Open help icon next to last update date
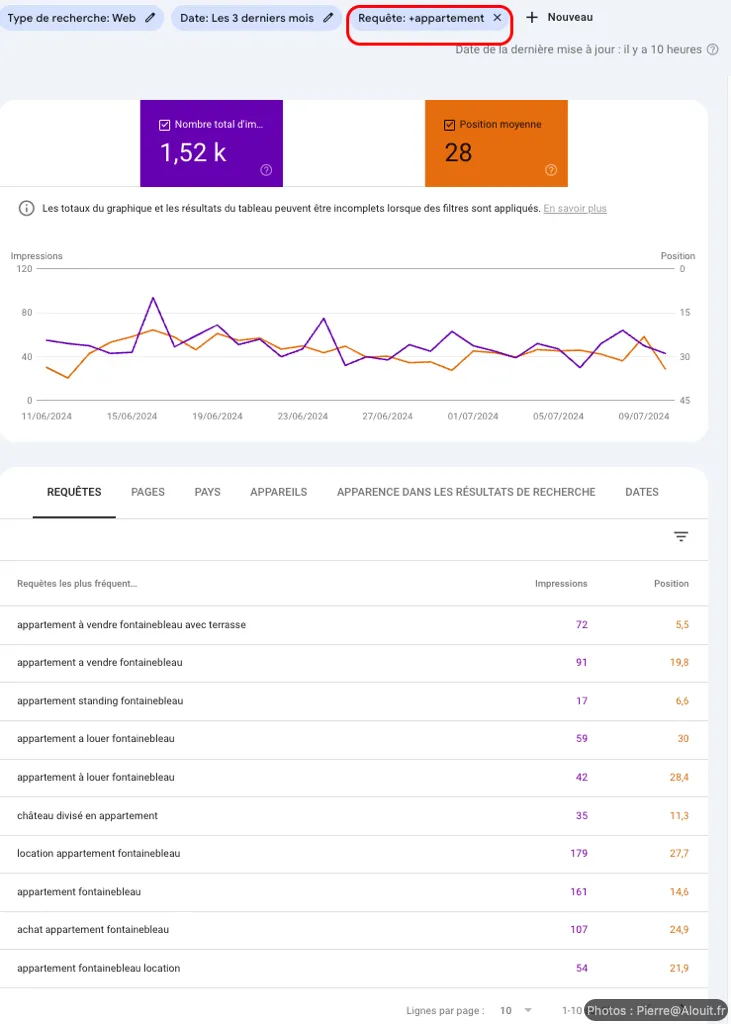 [x=712, y=49]
